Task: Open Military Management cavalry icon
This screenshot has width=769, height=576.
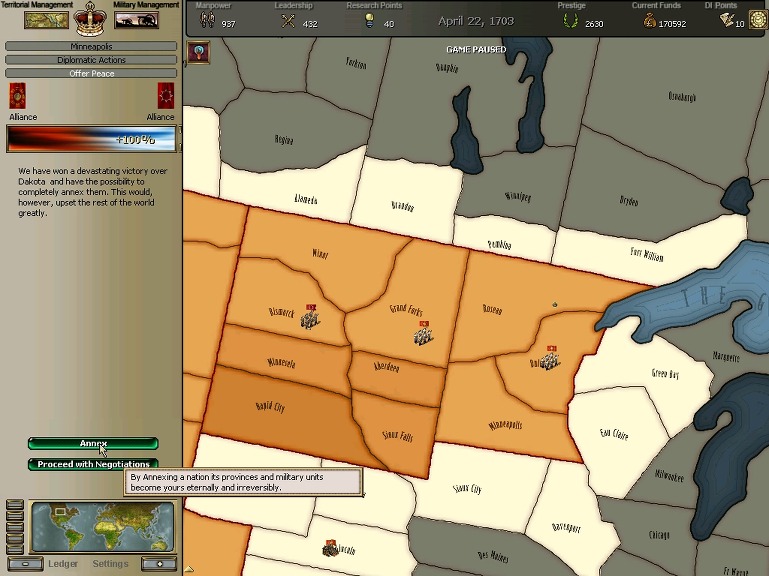Action: pos(136,21)
